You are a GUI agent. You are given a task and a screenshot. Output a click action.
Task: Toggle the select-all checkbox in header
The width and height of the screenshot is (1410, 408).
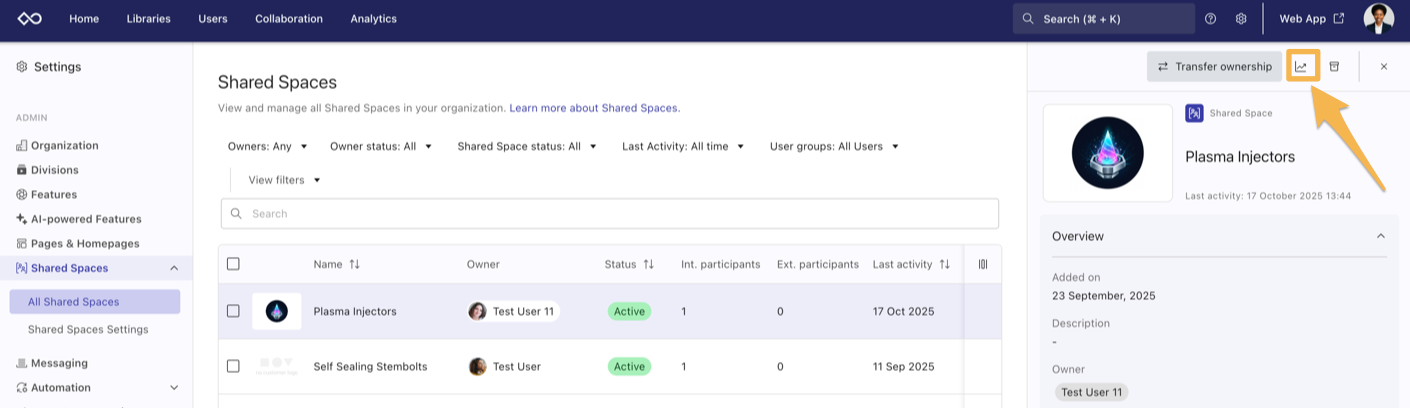233,264
